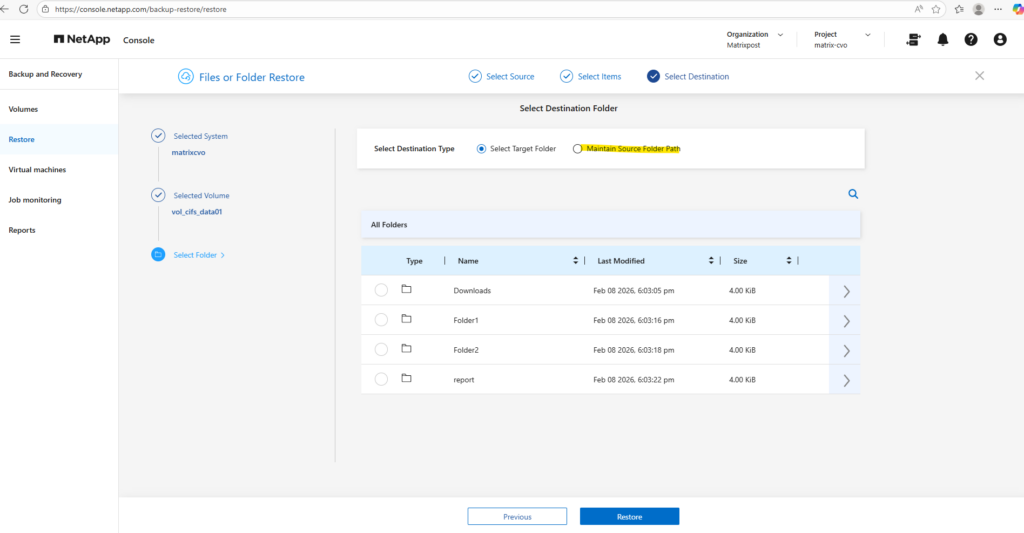This screenshot has width=1024, height=533.
Task: Open Virtual machines in sidebar
Action: pyautogui.click(x=37, y=170)
